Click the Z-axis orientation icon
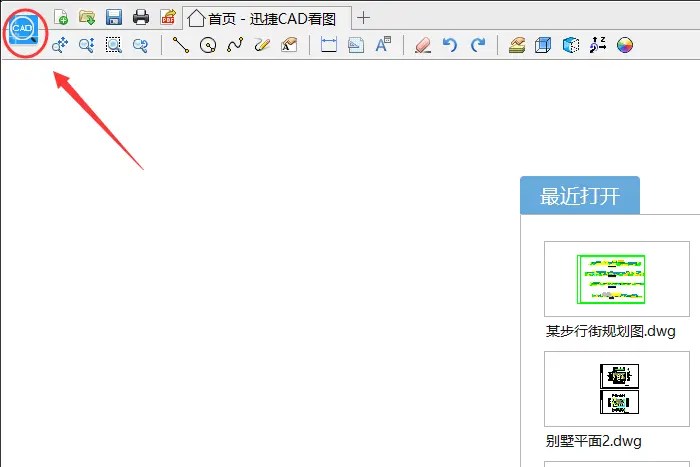Image resolution: width=700 pixels, height=467 pixels. tap(598, 45)
